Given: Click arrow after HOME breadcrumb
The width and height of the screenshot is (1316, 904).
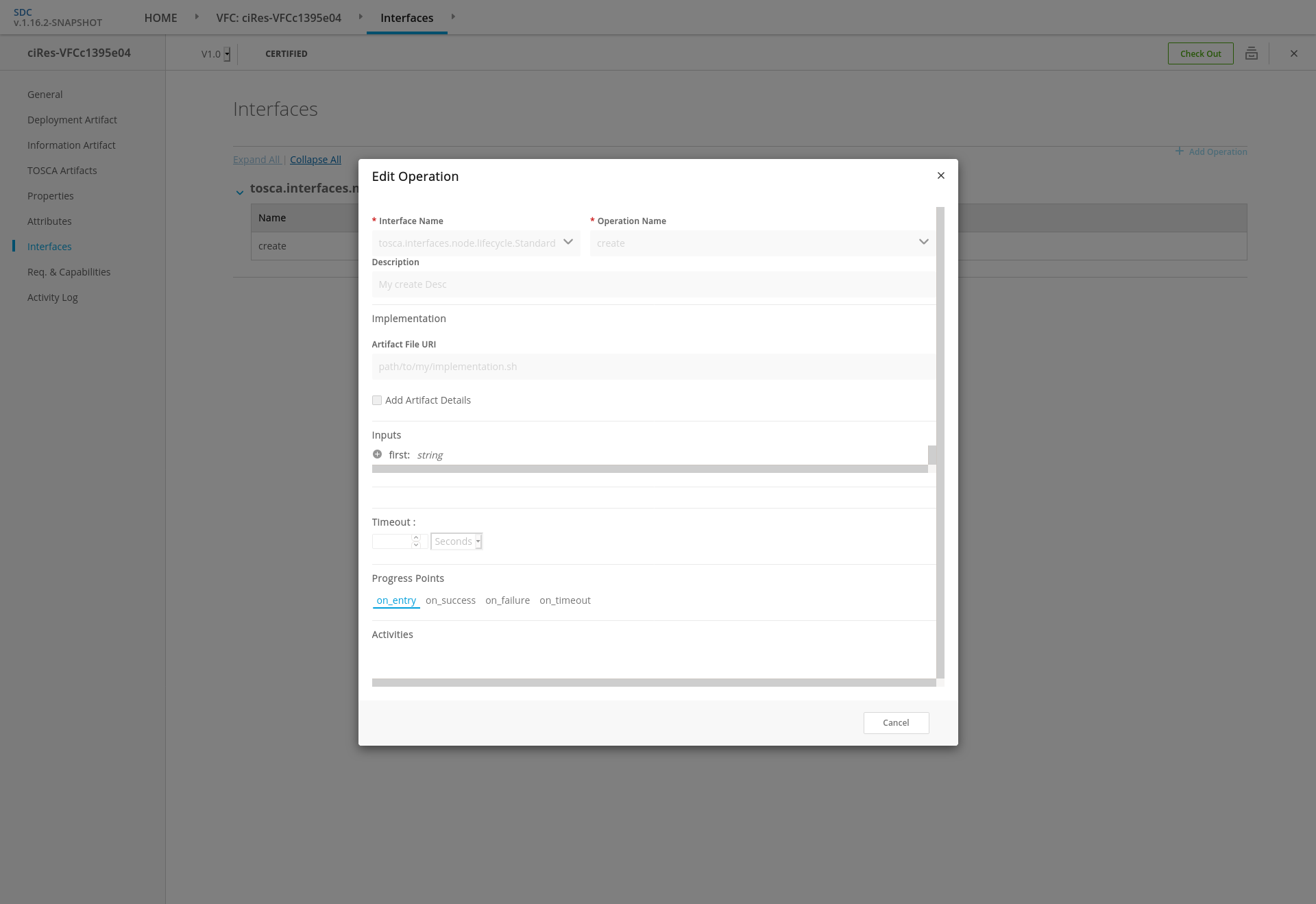Looking at the screenshot, I should tap(197, 16).
